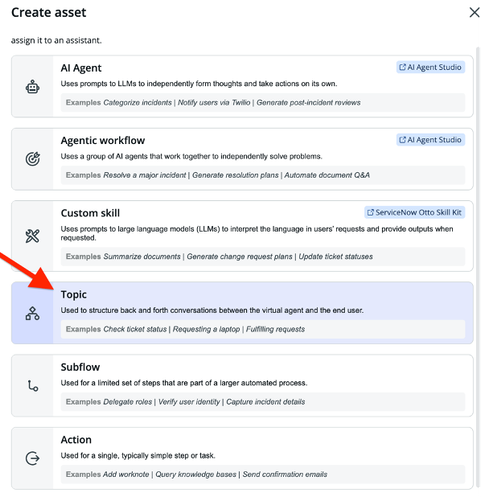Click the Agentic workflow target icon

(32, 159)
